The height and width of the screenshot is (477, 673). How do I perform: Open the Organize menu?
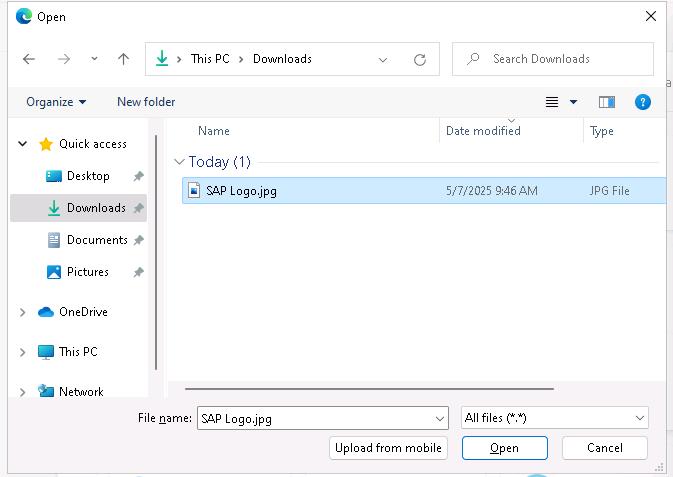click(x=56, y=102)
